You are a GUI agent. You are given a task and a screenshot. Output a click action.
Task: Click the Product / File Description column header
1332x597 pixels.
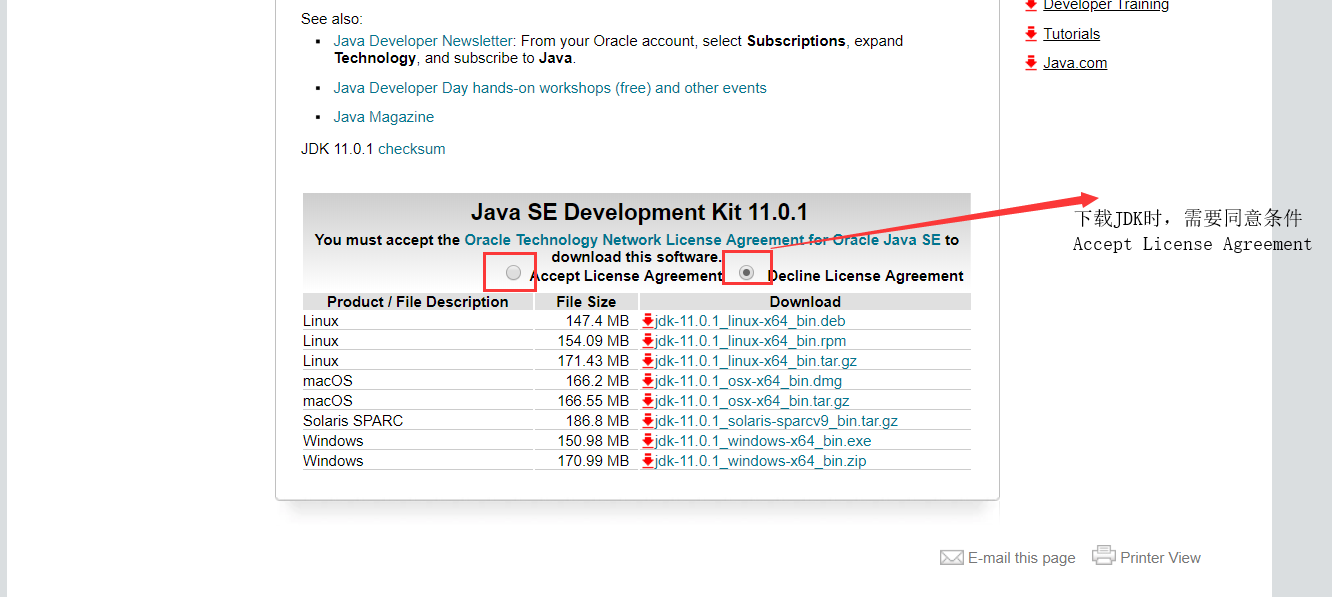pos(418,302)
